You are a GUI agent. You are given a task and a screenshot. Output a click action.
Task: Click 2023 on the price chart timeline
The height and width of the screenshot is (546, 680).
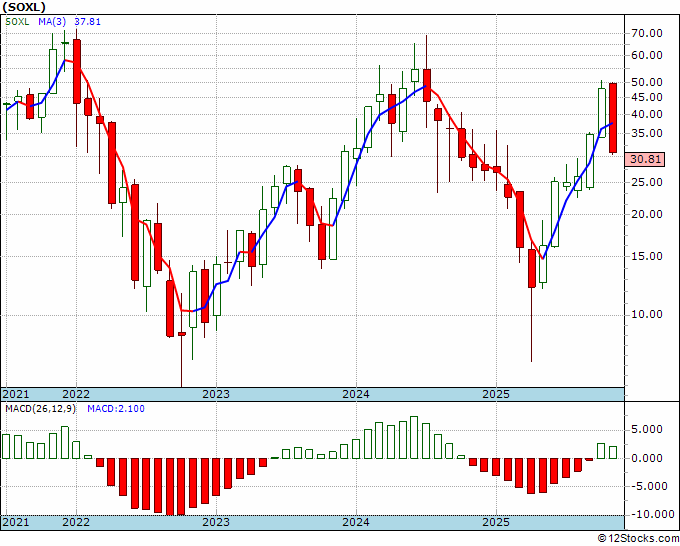(216, 395)
